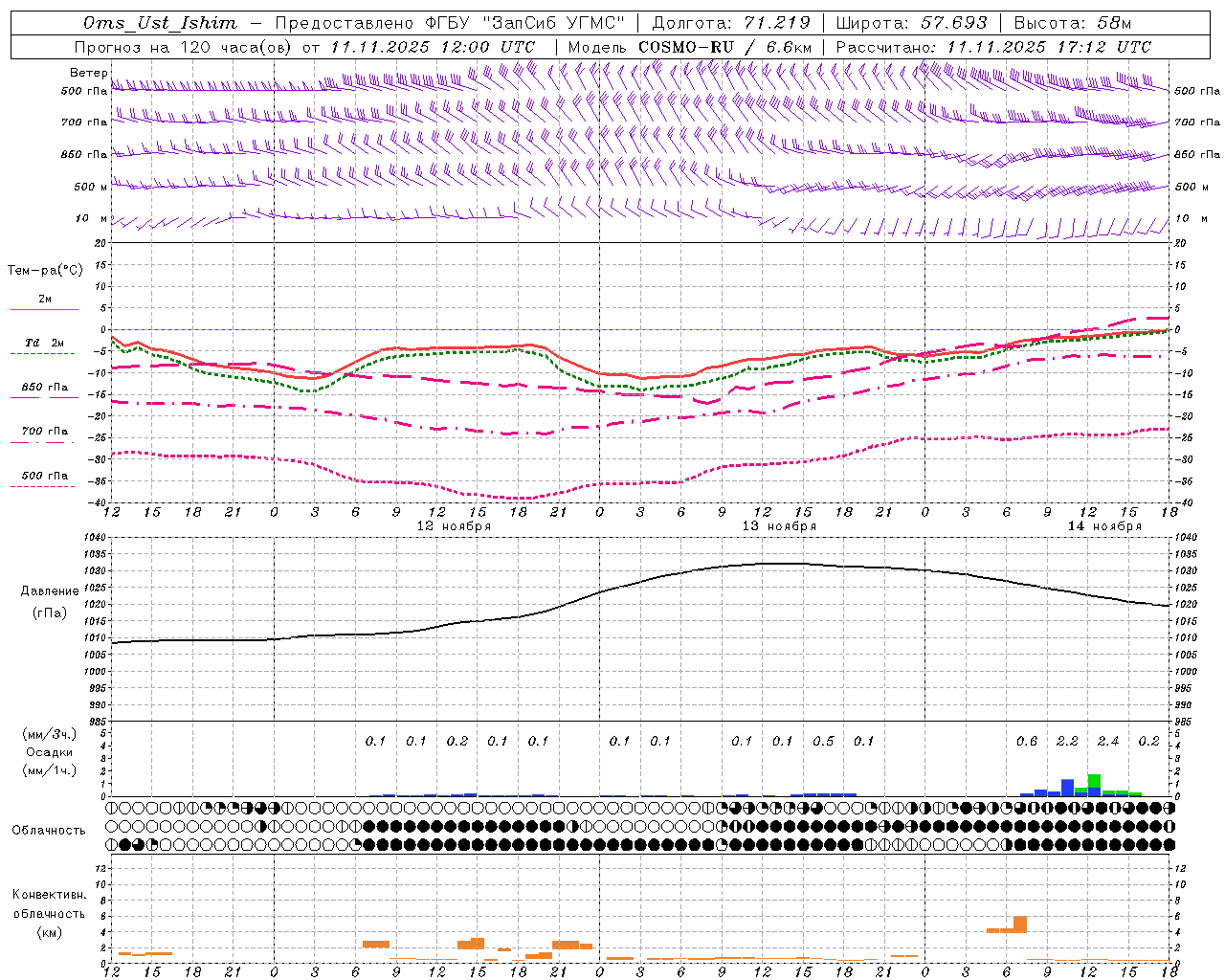Click '700 гПа' temperature legend entry
Image resolution: width=1225 pixels, height=980 pixels.
pyautogui.click(x=45, y=432)
